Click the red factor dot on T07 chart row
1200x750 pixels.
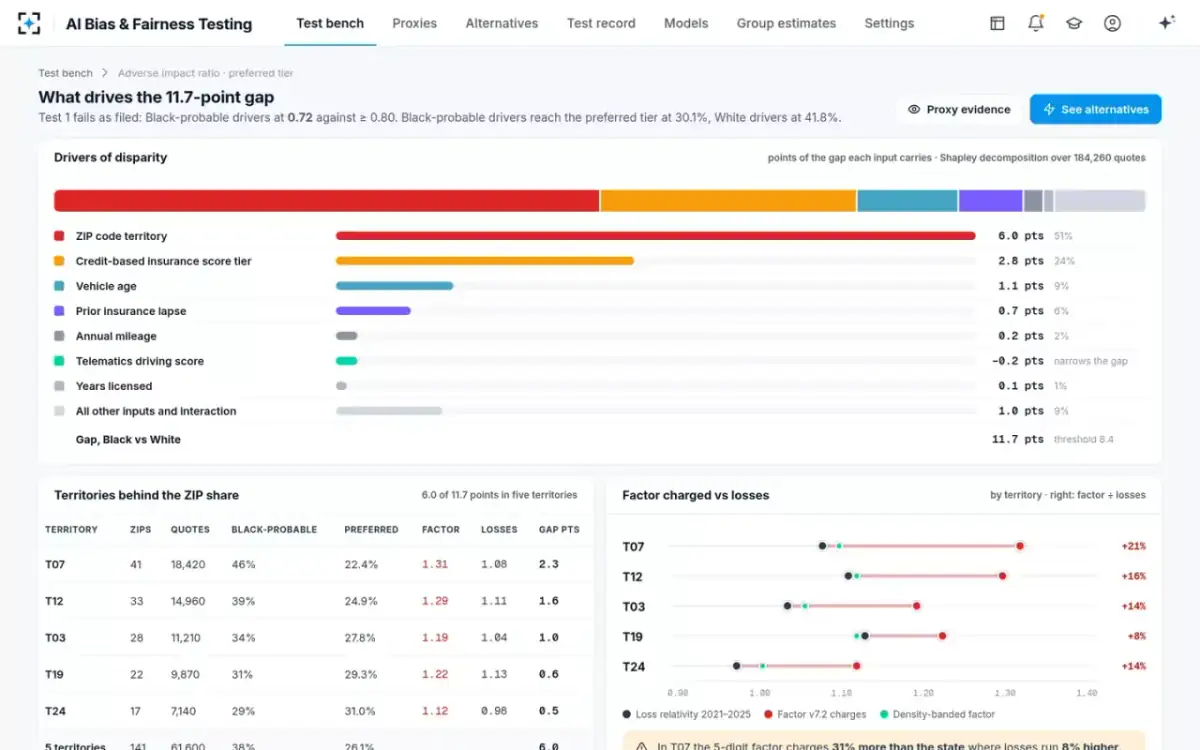(x=1020, y=546)
